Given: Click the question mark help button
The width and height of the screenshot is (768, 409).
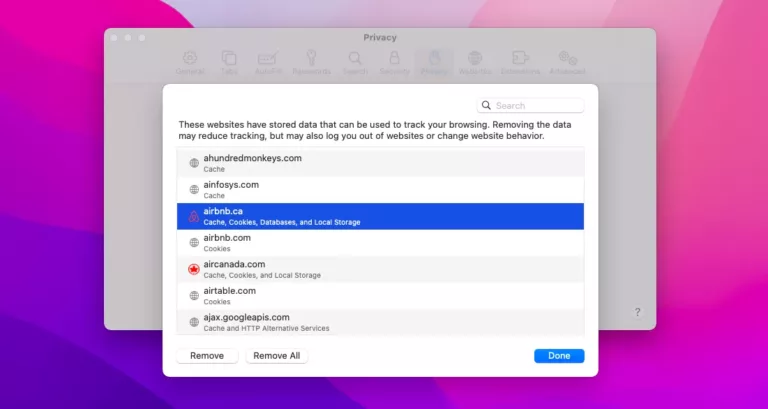Looking at the screenshot, I should (637, 312).
